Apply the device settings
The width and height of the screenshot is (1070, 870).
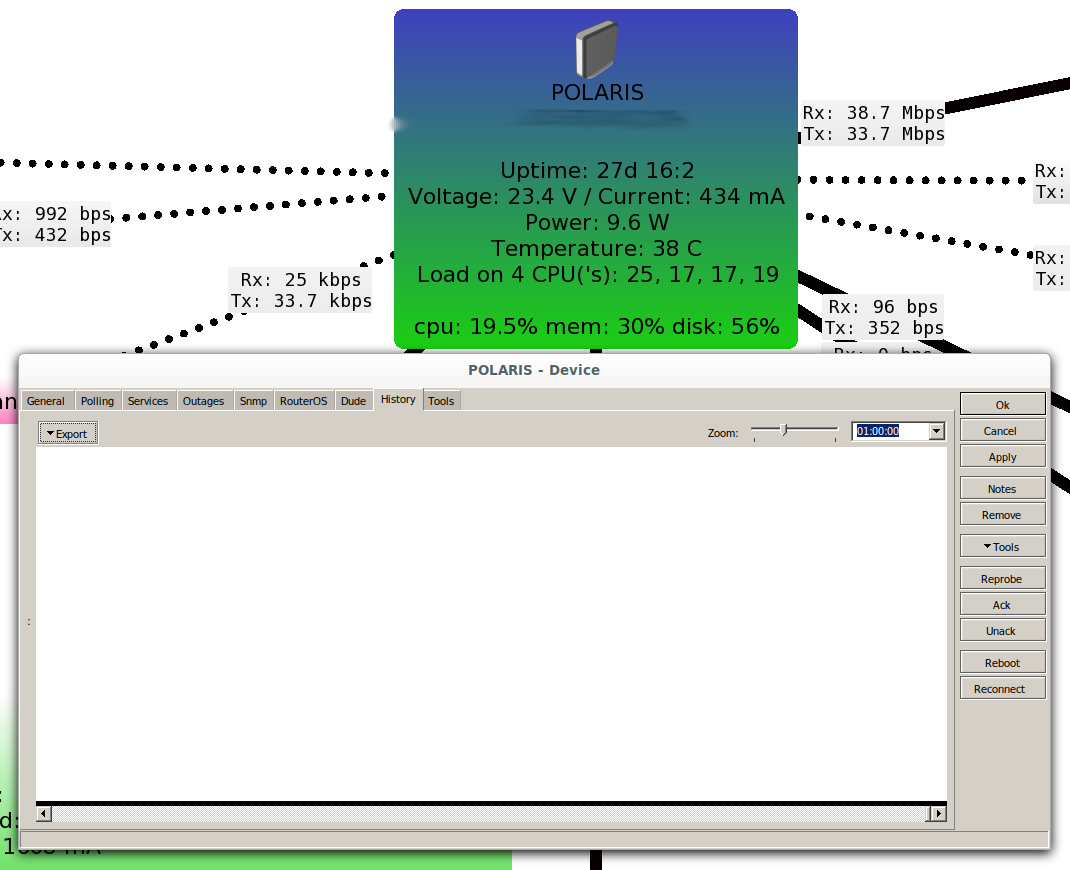[x=1002, y=456]
